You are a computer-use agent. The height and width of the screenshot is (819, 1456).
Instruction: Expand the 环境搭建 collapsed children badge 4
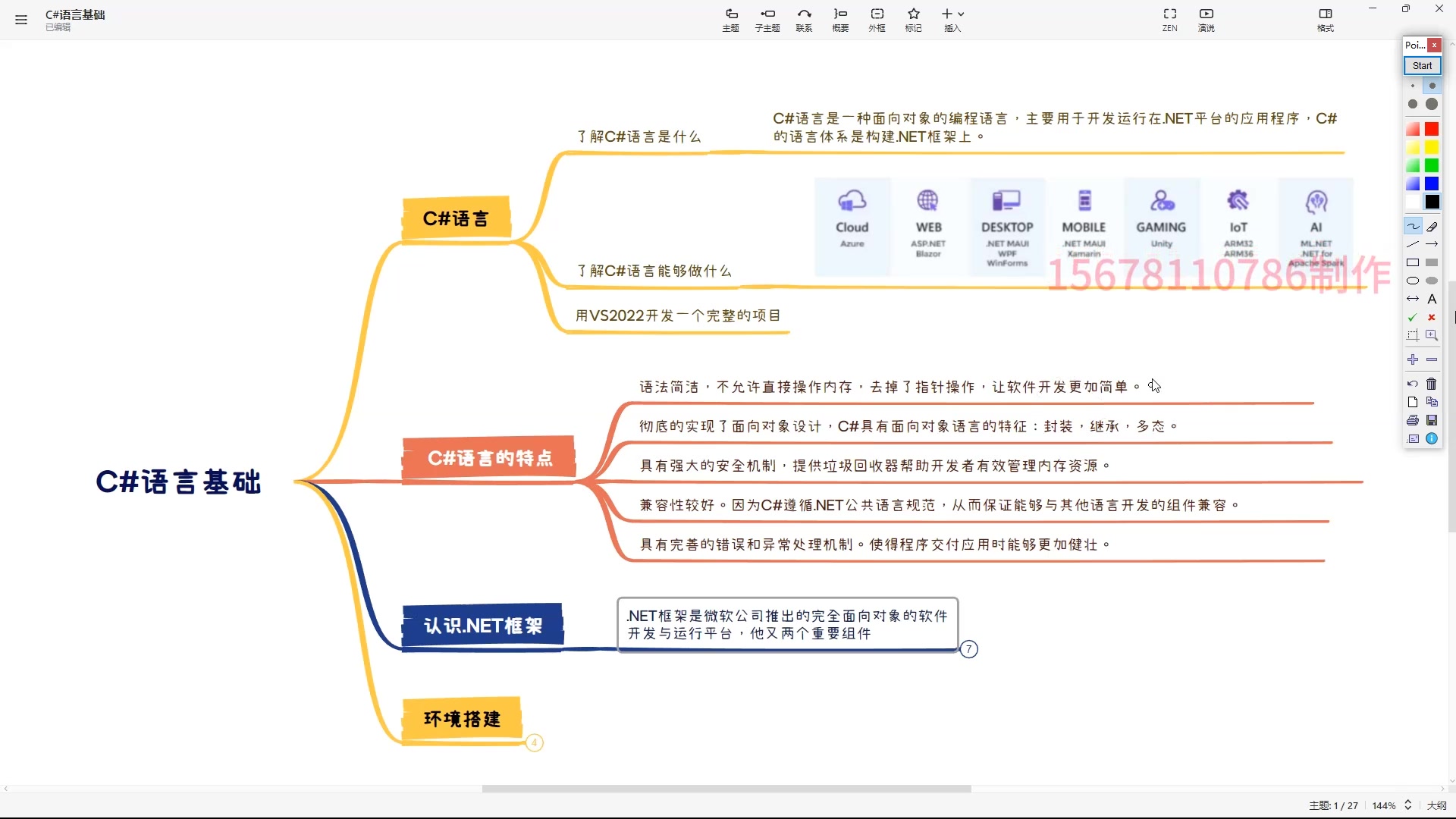tap(535, 742)
